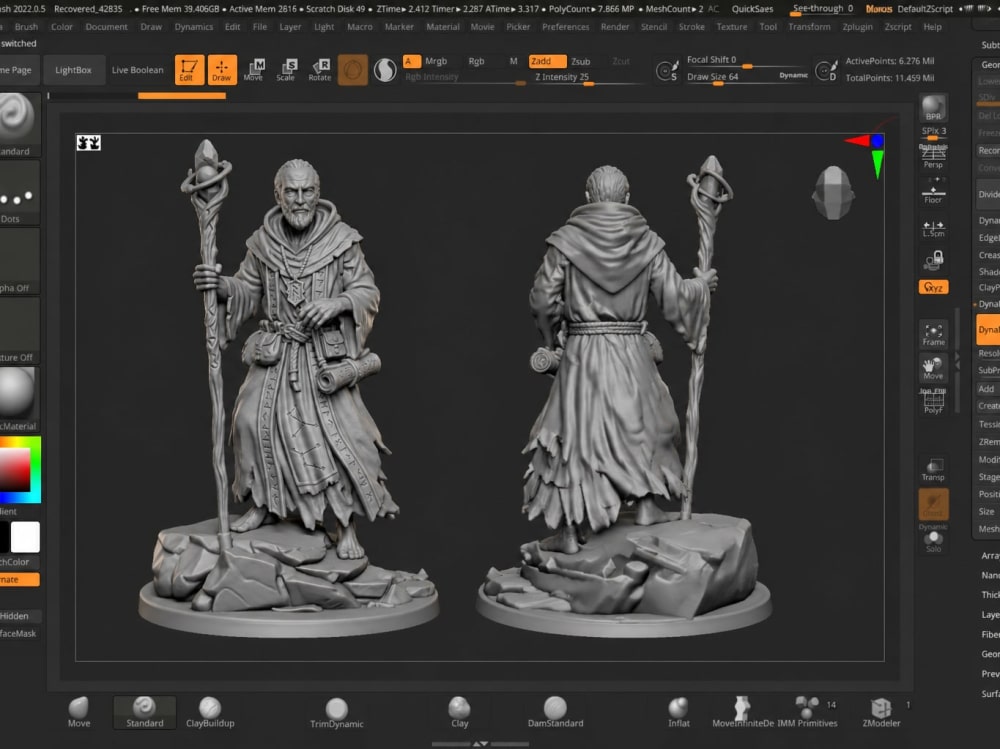Click the sculptris pro swirl icon
This screenshot has width=1000, height=749.
click(x=385, y=70)
